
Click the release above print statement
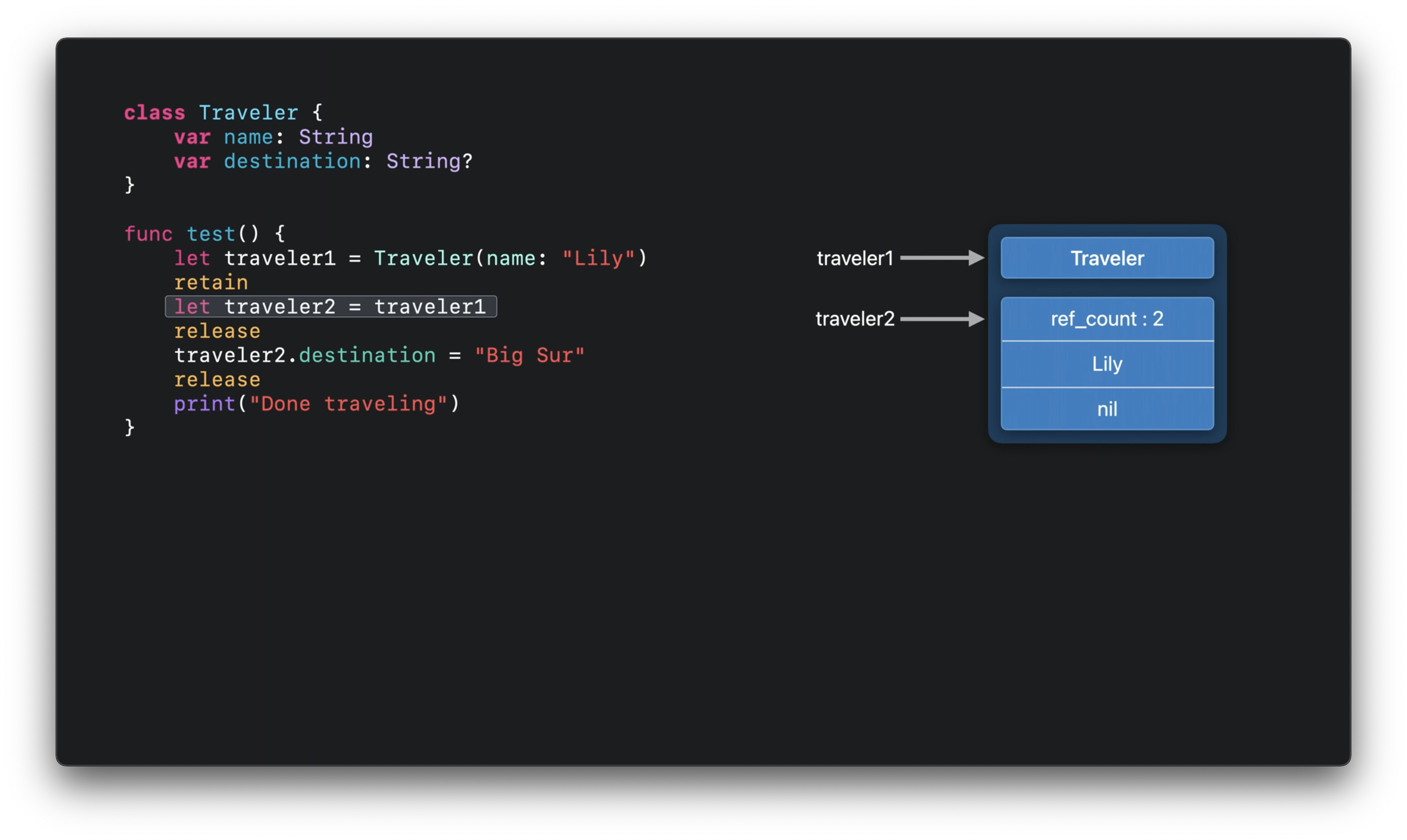[x=217, y=380]
